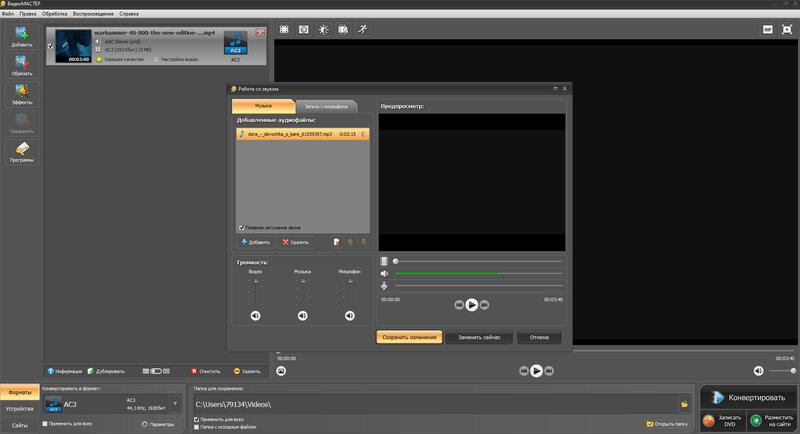Viewport: 800px width, 434px height.
Task: Skip to the previous frame in the dialog preview
Action: click(459, 305)
